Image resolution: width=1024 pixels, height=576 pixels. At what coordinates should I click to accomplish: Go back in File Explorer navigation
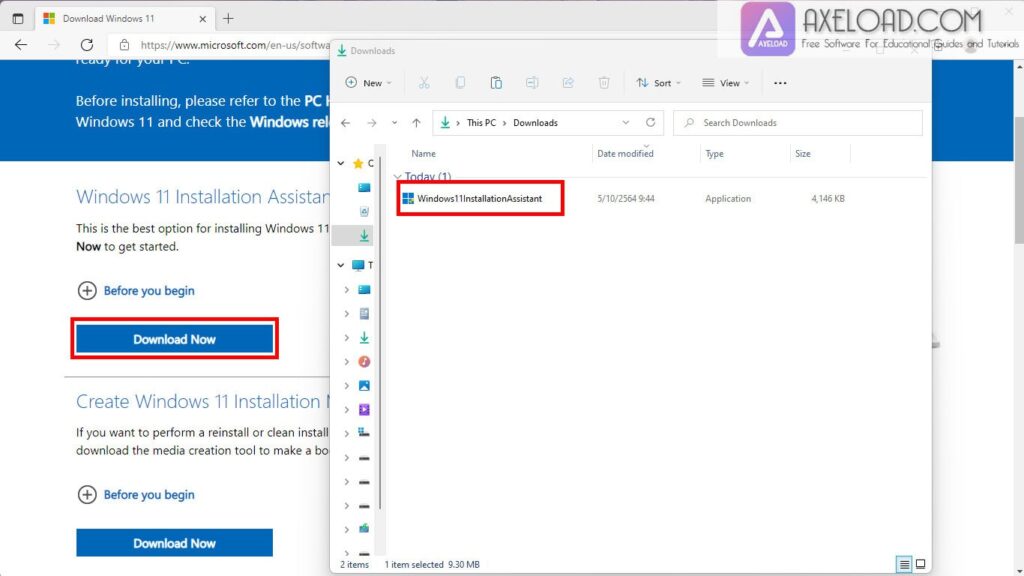pyautogui.click(x=345, y=123)
